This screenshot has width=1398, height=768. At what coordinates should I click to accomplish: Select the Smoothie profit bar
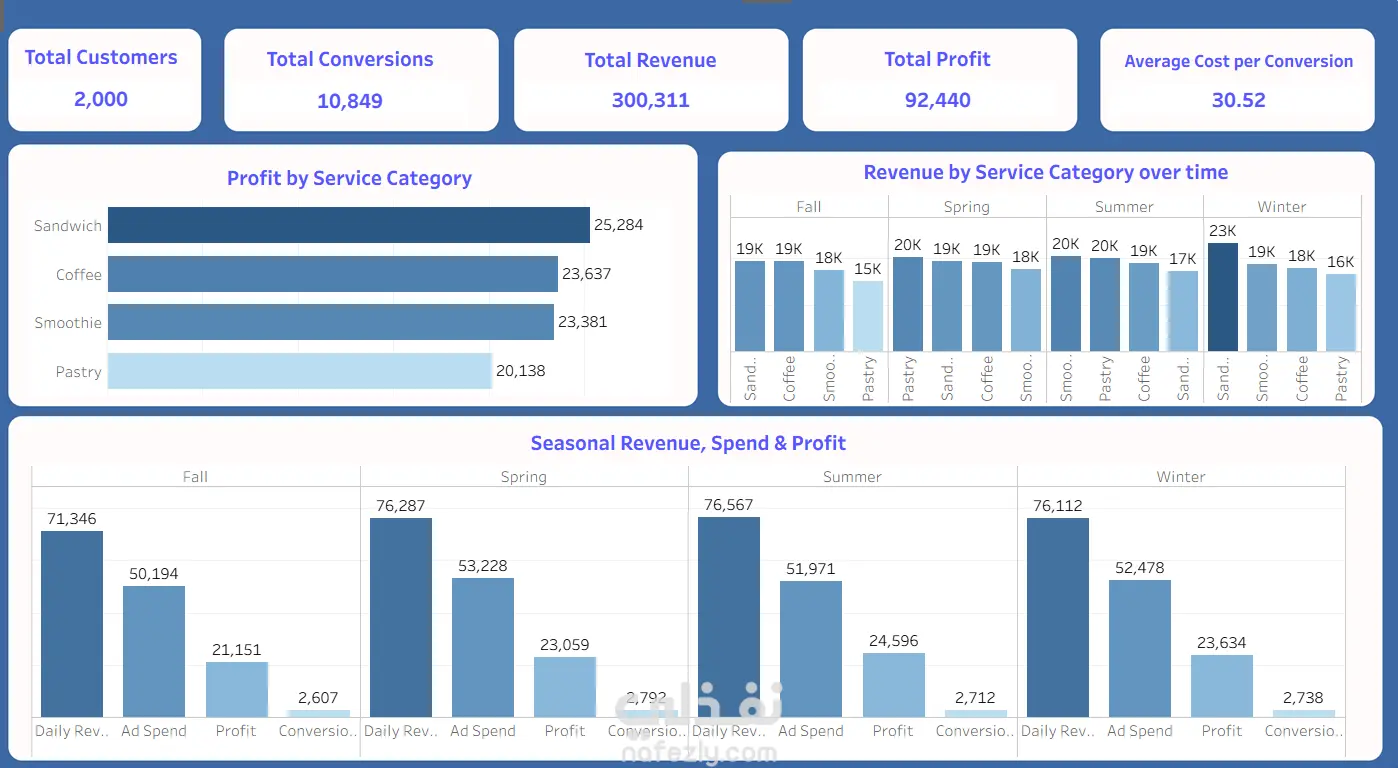[x=330, y=322]
